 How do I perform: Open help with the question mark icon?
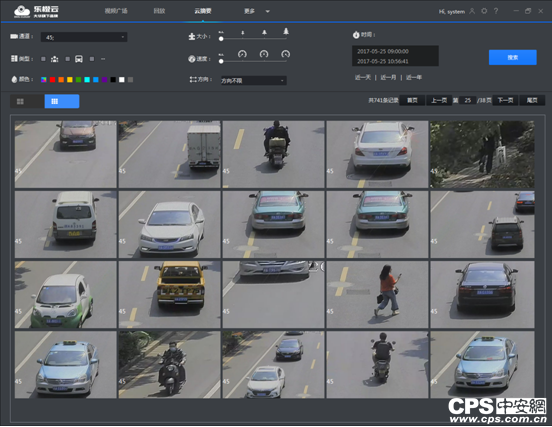tap(496, 11)
